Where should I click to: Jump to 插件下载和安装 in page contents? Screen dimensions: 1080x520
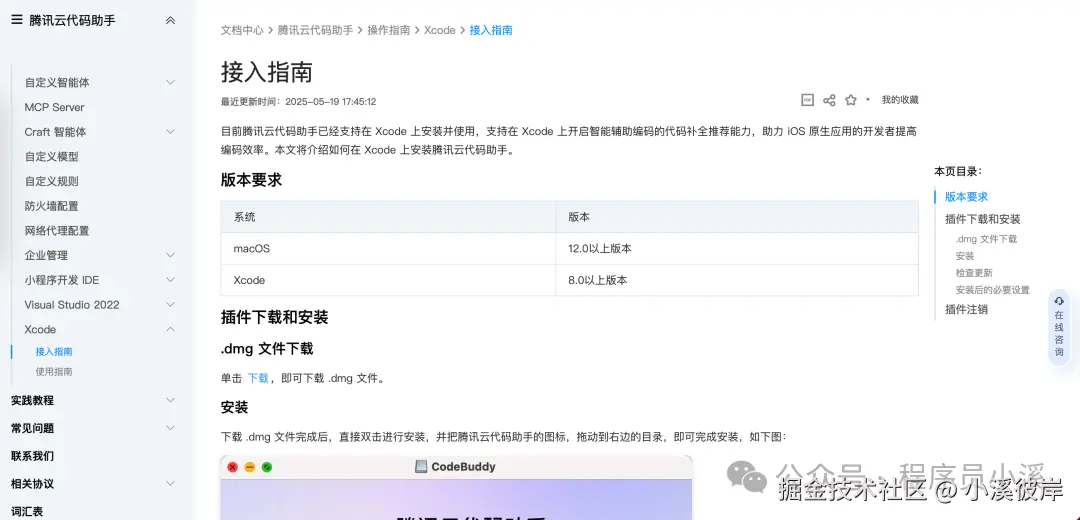(983, 219)
